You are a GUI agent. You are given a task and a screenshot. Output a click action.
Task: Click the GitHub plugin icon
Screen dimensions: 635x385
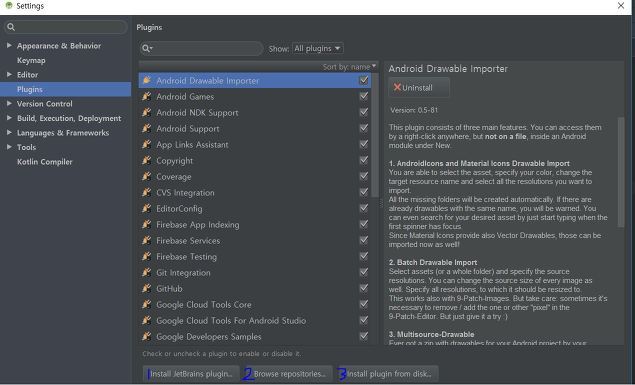(147, 288)
